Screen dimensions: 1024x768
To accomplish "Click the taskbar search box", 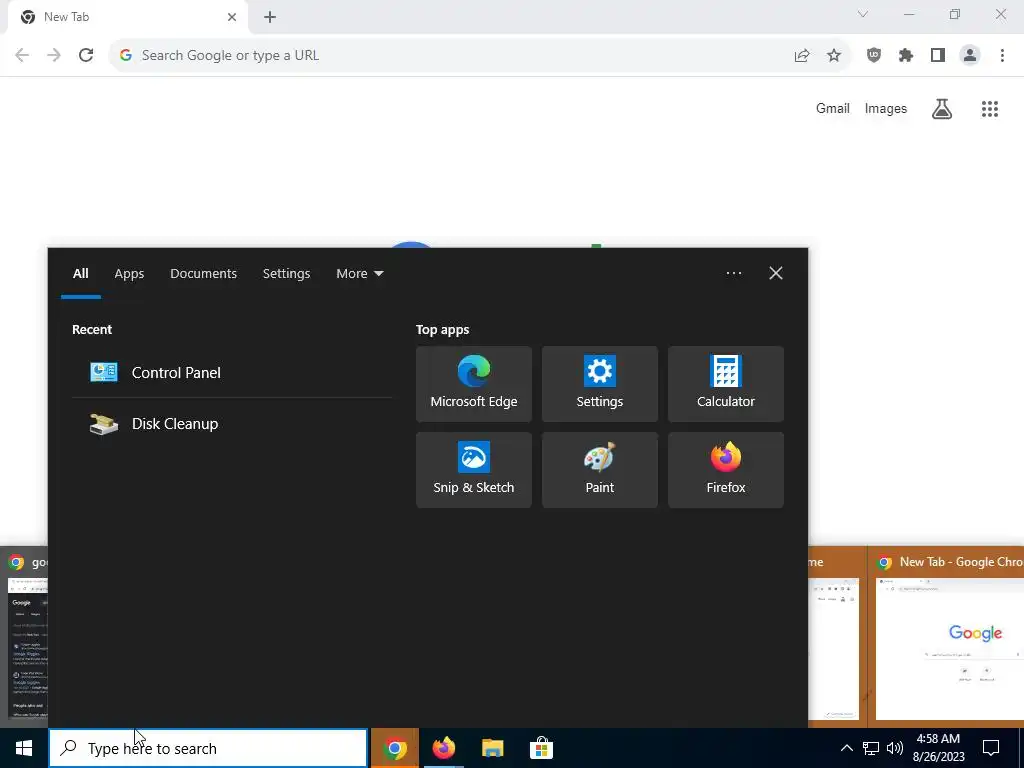I will pyautogui.click(x=208, y=748).
